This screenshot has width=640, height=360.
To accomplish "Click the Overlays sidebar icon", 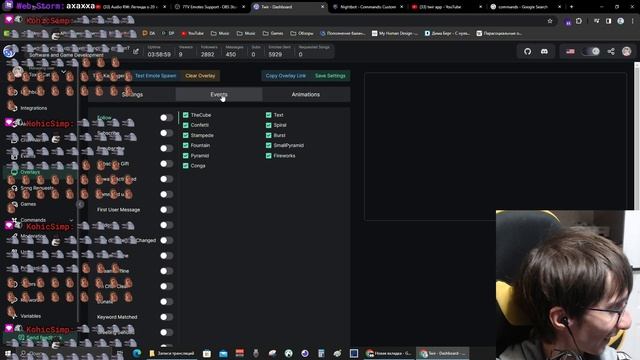I will coord(14,172).
